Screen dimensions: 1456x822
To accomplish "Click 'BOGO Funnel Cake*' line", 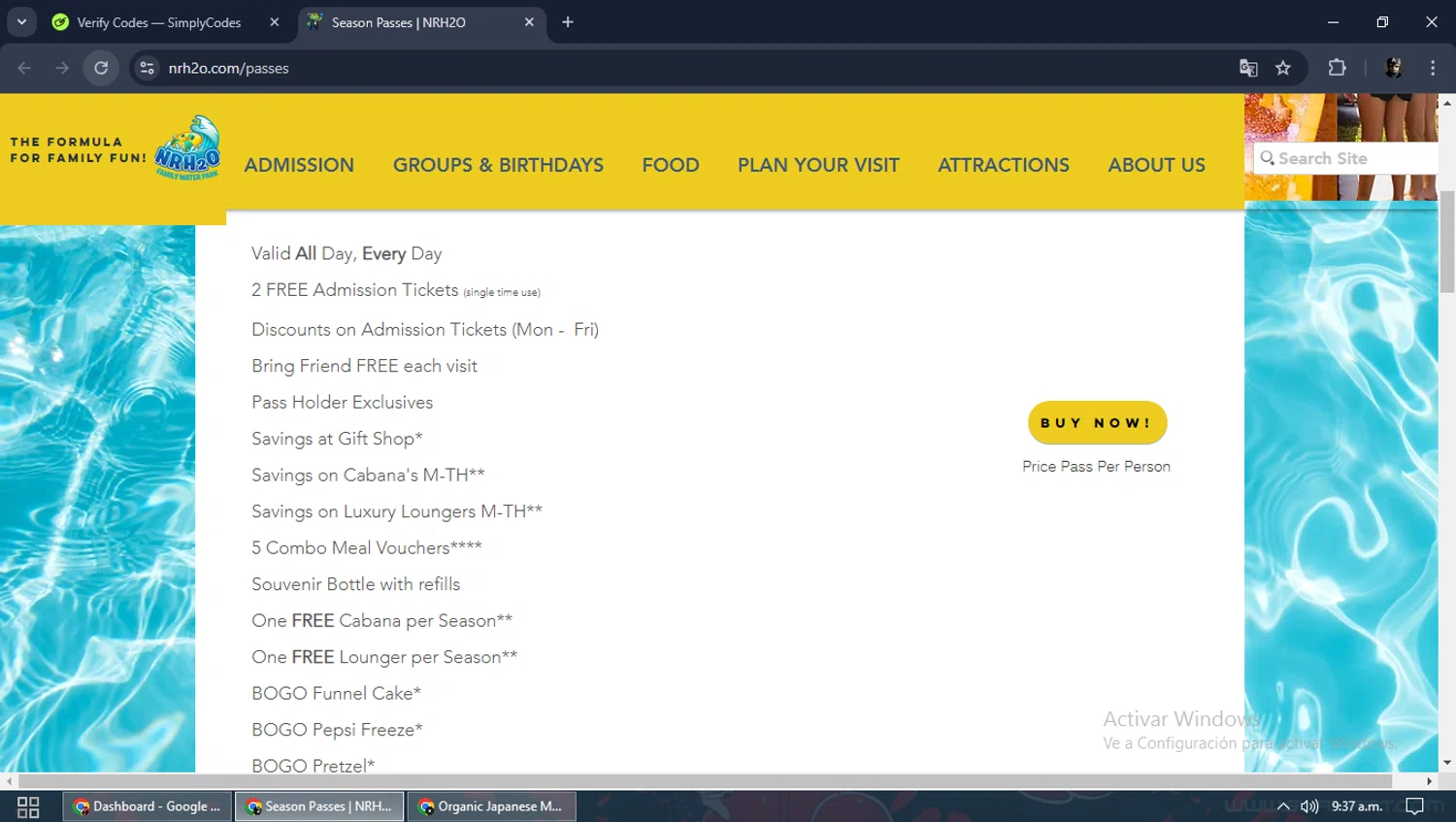I will [x=336, y=694].
